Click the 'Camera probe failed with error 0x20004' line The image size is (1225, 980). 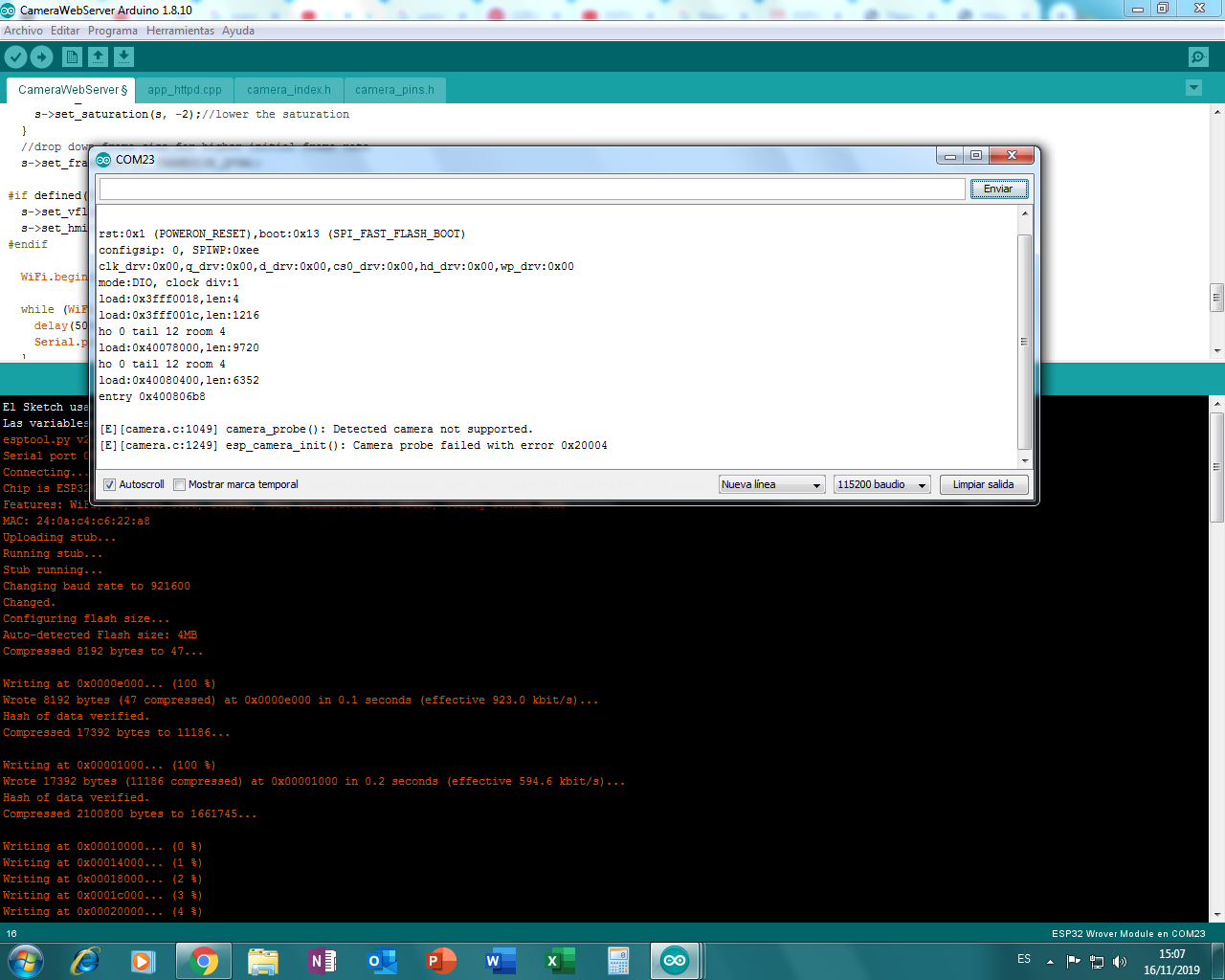pyautogui.click(x=353, y=445)
